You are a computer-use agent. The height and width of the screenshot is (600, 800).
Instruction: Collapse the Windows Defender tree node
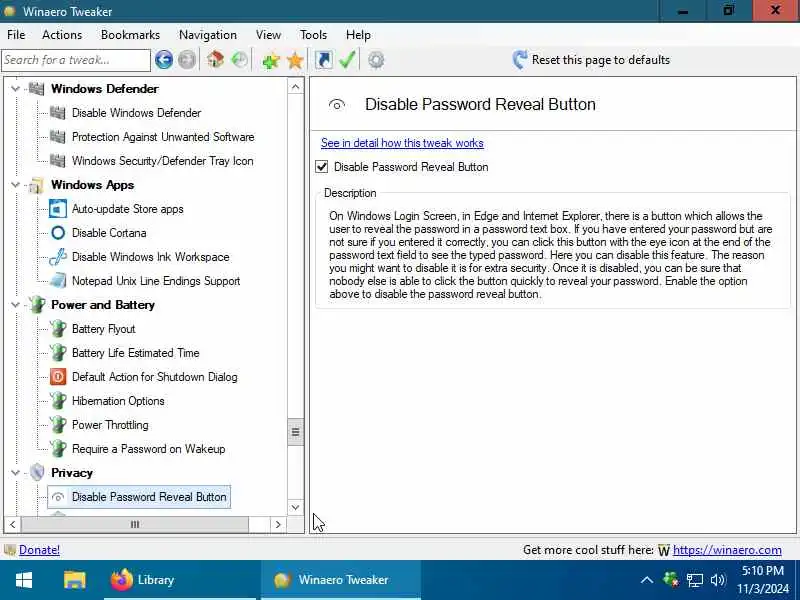(15, 89)
